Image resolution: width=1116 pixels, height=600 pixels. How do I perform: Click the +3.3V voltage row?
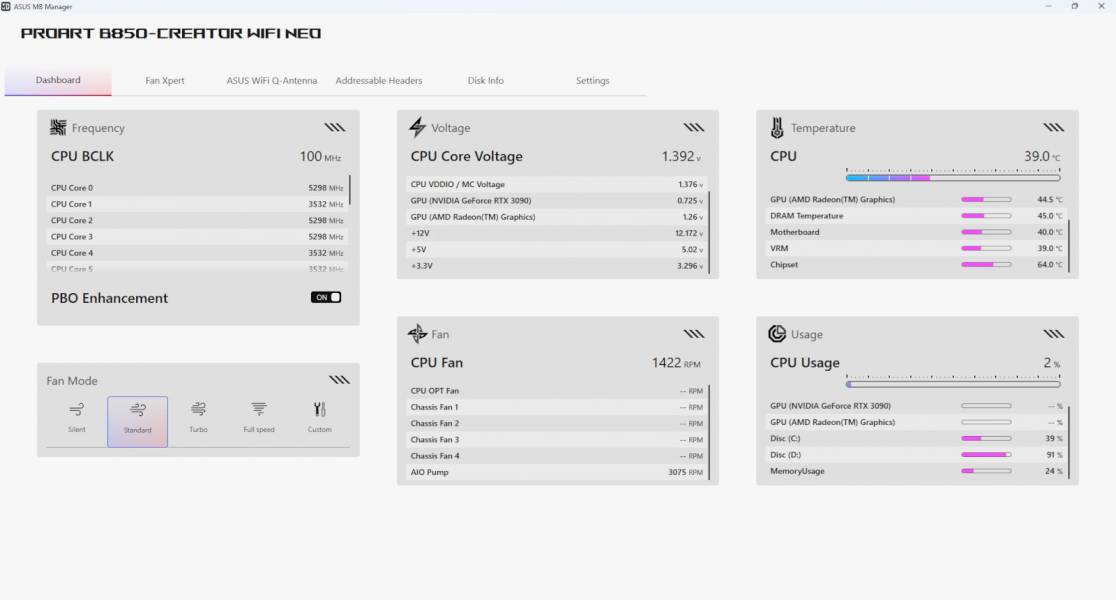pos(557,266)
